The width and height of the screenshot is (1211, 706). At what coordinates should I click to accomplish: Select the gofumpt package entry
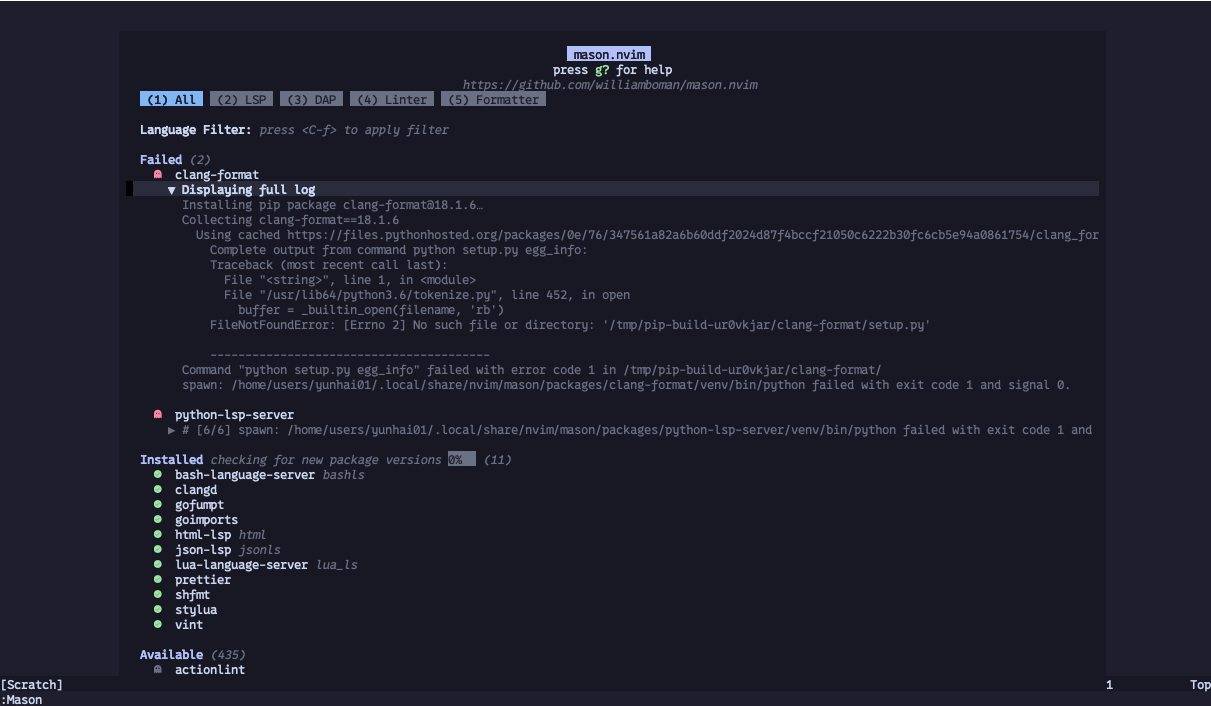tap(199, 505)
